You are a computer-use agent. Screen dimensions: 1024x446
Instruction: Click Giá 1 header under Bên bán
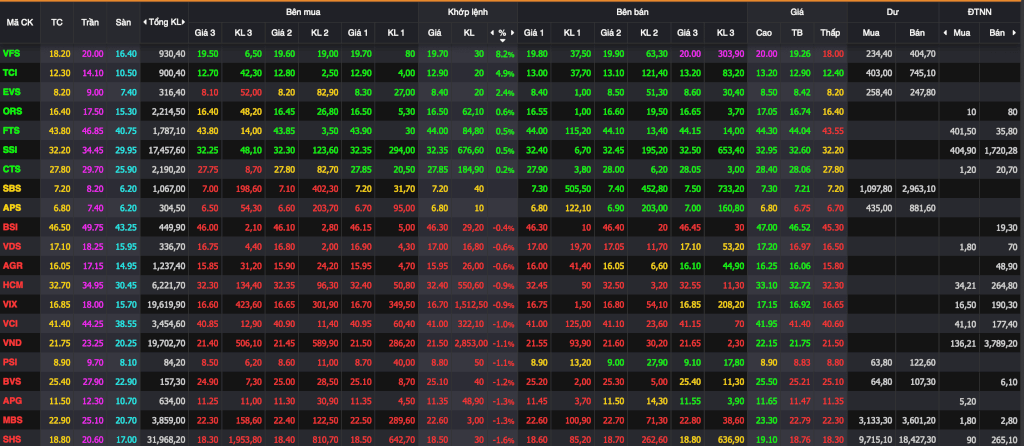(x=534, y=33)
